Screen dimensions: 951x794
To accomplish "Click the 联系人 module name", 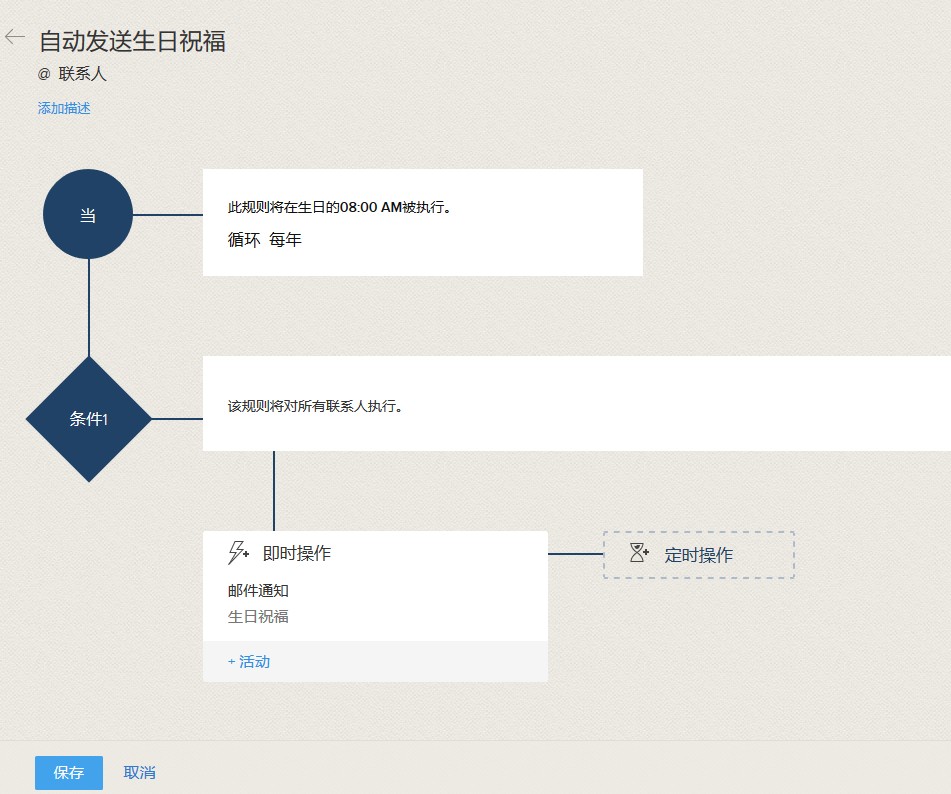I will (82, 74).
